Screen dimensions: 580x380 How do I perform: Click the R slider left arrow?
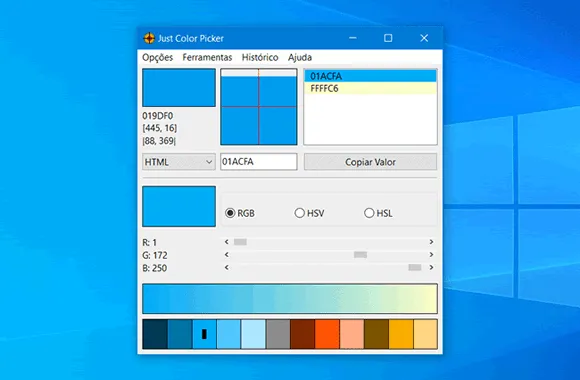[227, 242]
